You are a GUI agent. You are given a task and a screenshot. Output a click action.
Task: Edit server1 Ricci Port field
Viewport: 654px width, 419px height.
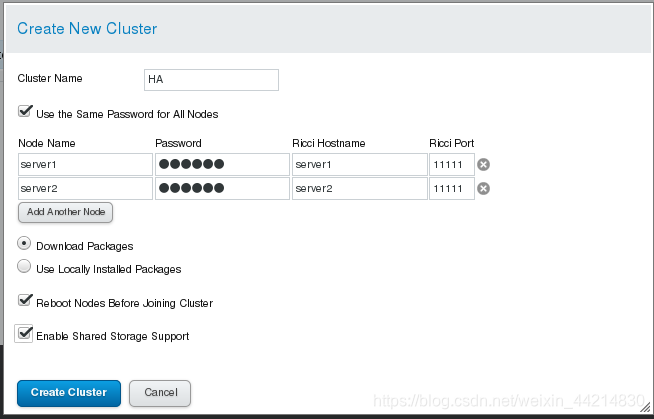coord(452,165)
